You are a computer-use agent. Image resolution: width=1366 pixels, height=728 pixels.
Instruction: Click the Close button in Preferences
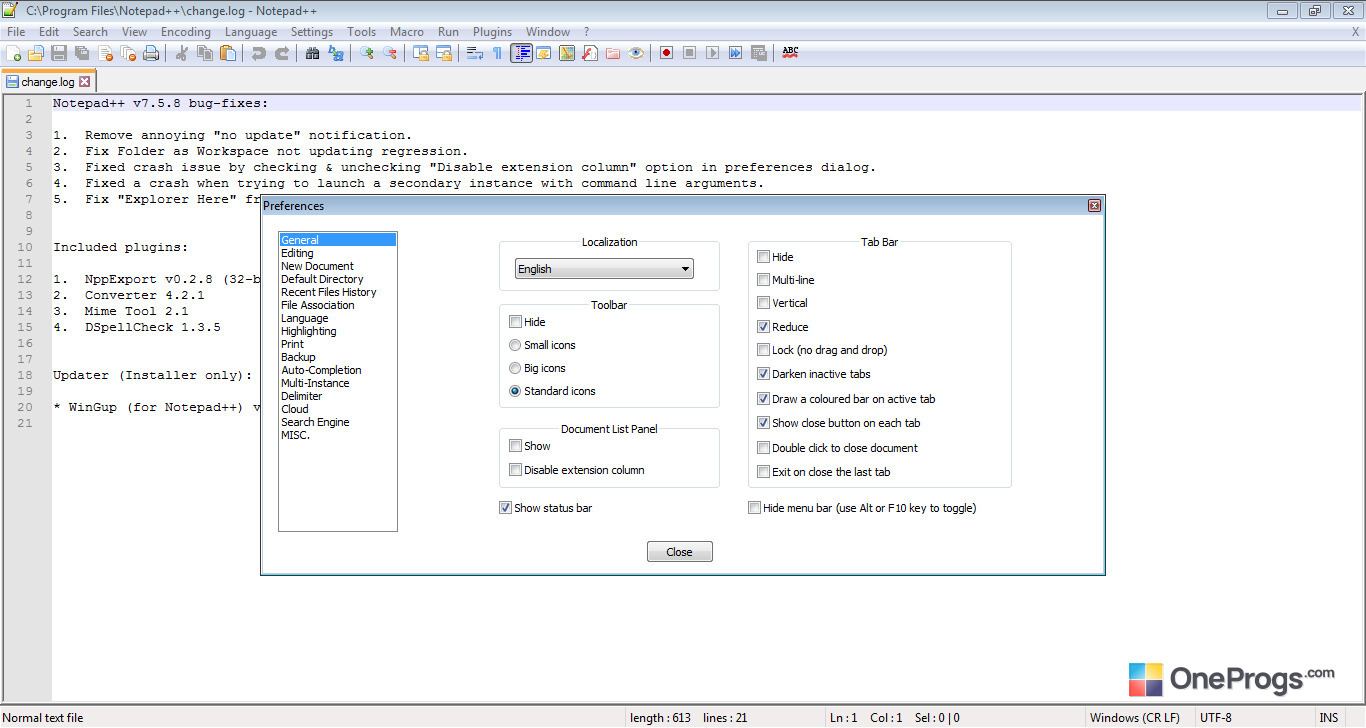click(x=679, y=552)
